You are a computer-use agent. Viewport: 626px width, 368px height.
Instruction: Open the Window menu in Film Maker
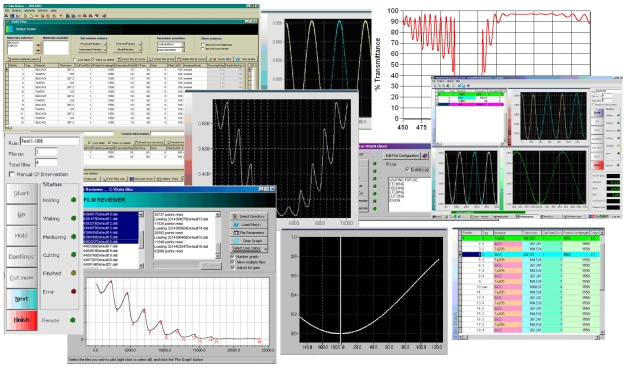coord(43,10)
